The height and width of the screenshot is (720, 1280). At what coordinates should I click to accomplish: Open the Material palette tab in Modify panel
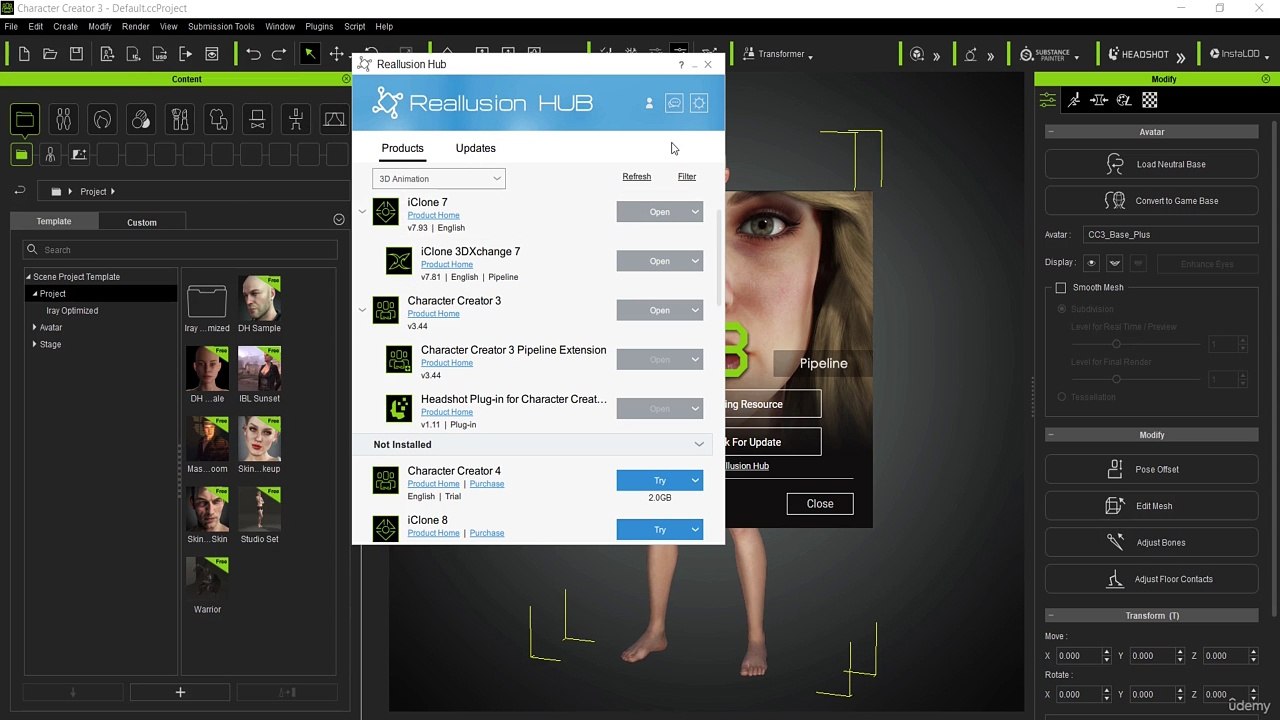click(x=1124, y=100)
